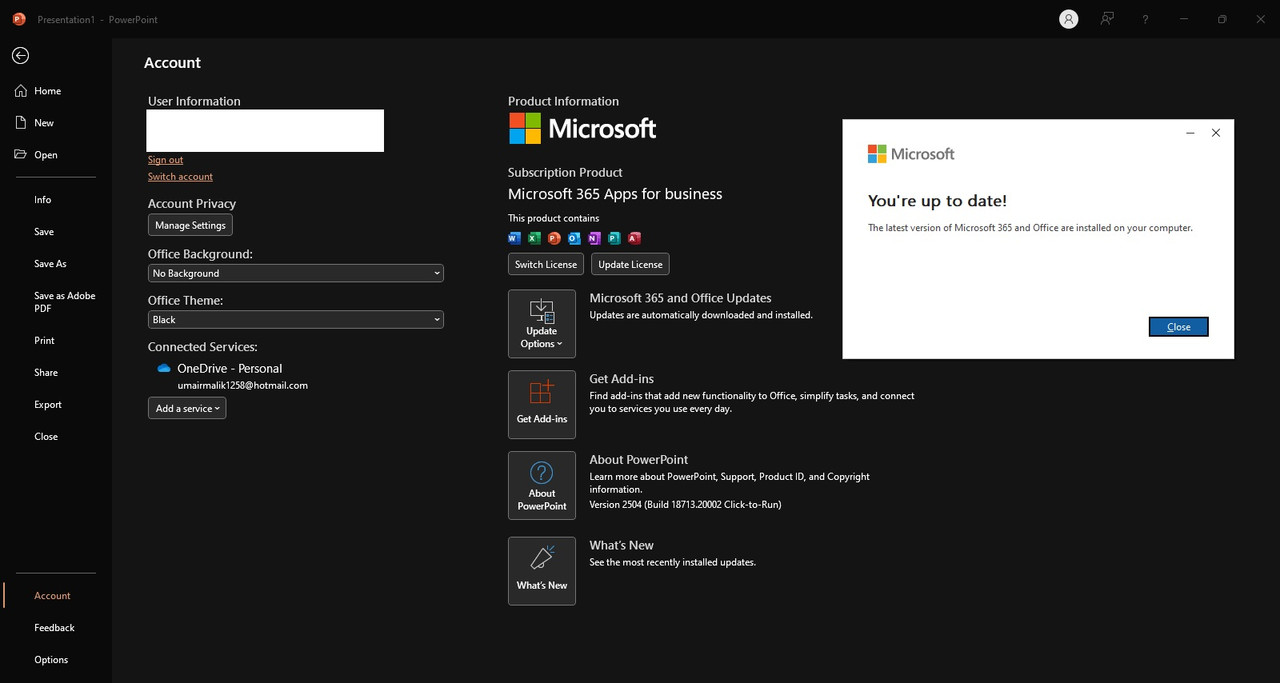Open the Print page

(x=44, y=341)
